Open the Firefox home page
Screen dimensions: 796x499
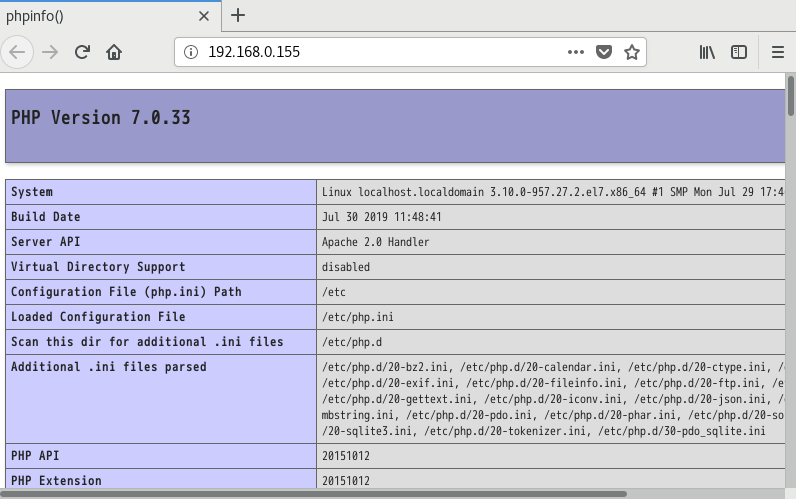[114, 52]
